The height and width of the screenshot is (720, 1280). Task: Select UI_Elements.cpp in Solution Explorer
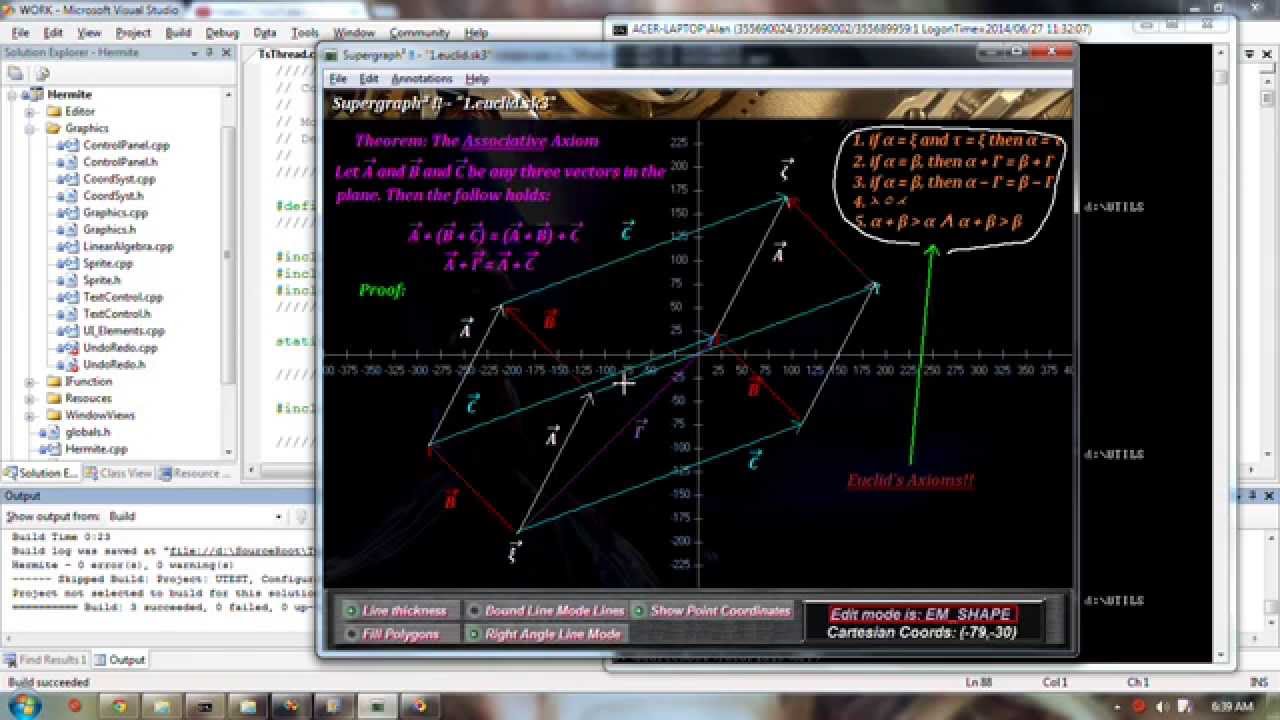pos(124,331)
